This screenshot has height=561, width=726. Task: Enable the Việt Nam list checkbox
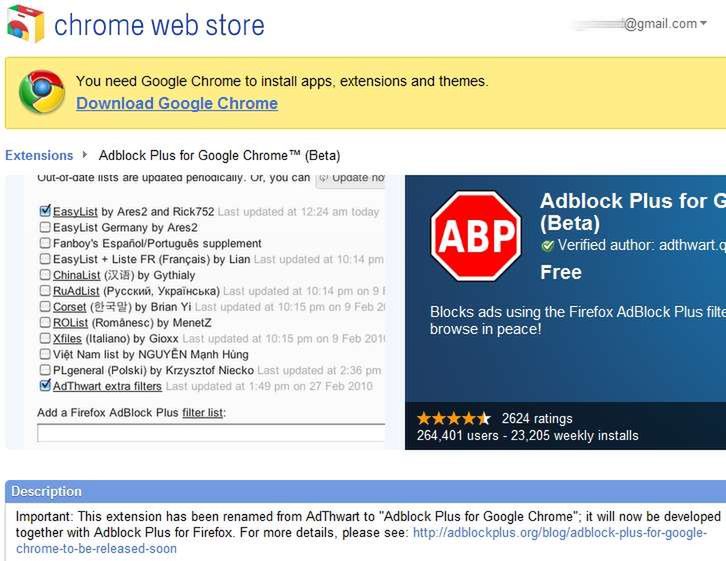pos(45,354)
